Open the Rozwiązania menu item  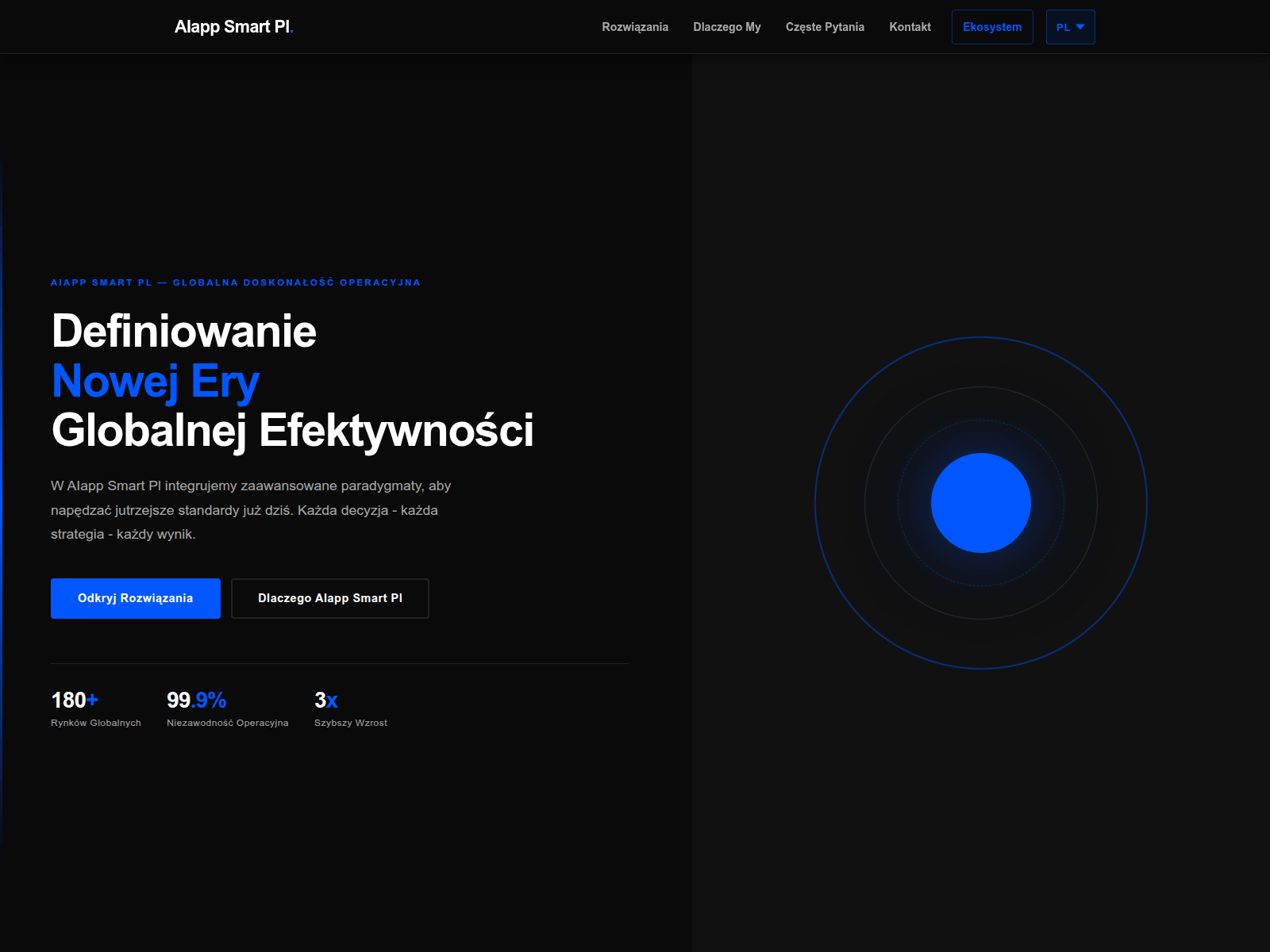click(635, 27)
